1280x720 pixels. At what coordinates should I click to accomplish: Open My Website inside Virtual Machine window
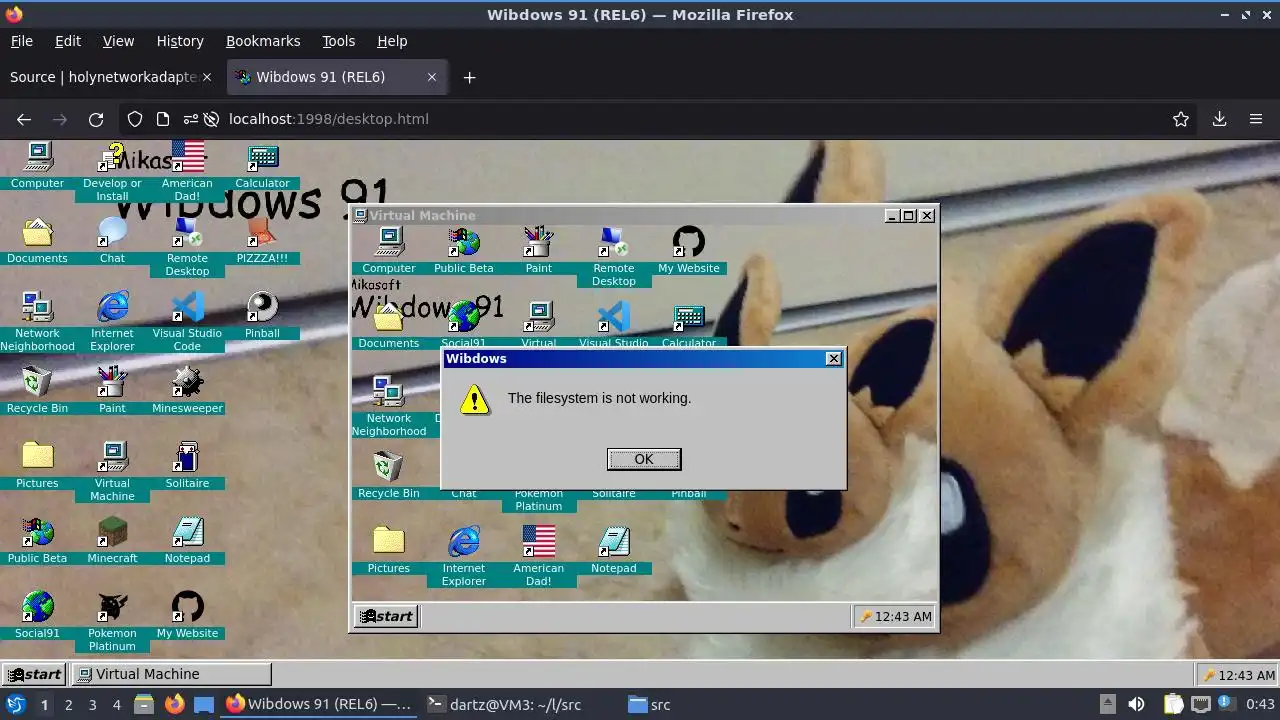pos(688,250)
